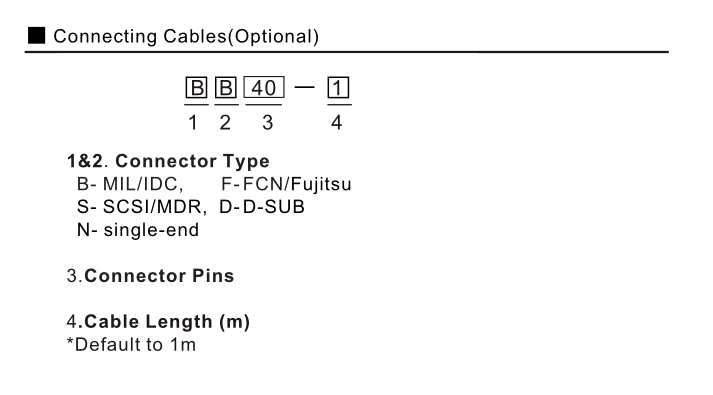
Task: Click the boxed number 1 cable length
Action: pyautogui.click(x=338, y=88)
